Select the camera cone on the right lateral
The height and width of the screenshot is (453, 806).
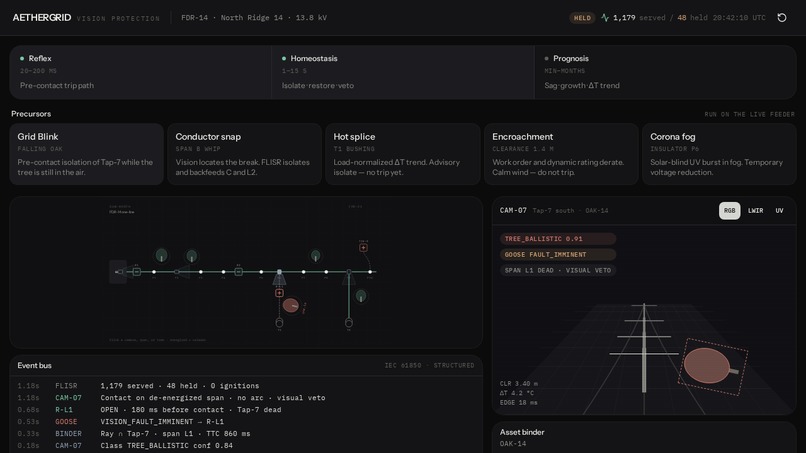[x=349, y=279]
